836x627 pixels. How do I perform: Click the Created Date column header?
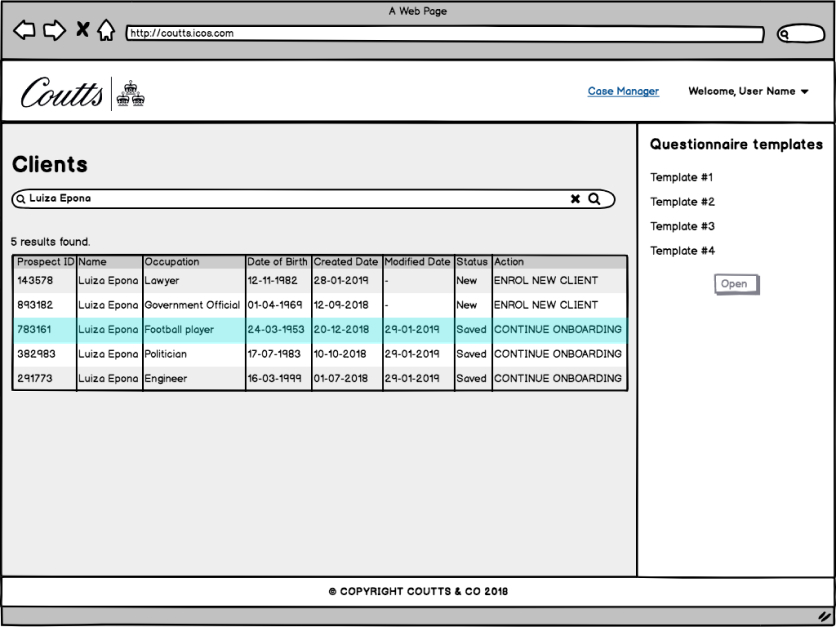click(346, 262)
